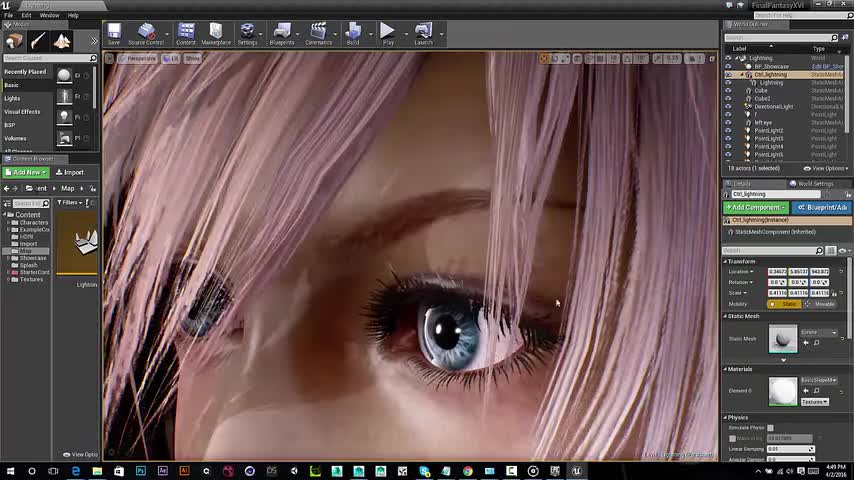Open Photoshop from the taskbar
The width and height of the screenshot is (854, 480).
point(141,471)
